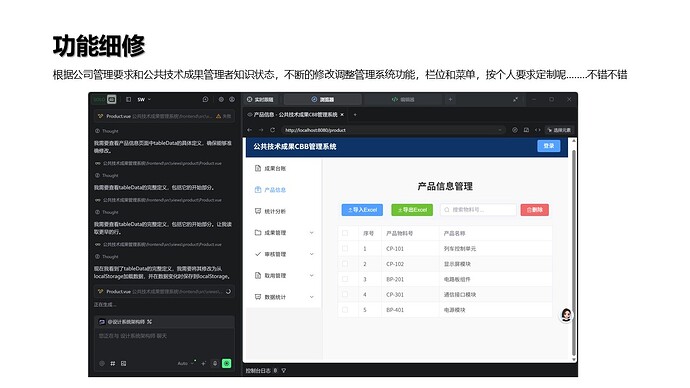Image resolution: width=690 pixels, height=388 pixels.
Task: Open 成果台账 in the sidebar menu
Action: [284, 168]
